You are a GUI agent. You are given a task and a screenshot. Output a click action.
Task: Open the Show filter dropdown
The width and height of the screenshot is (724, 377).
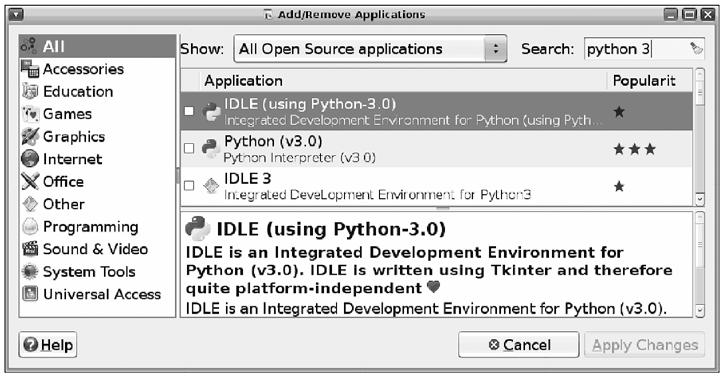point(370,49)
